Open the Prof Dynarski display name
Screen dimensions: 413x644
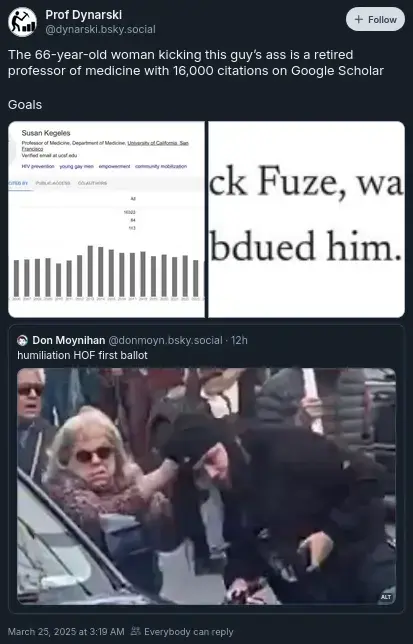(83, 15)
